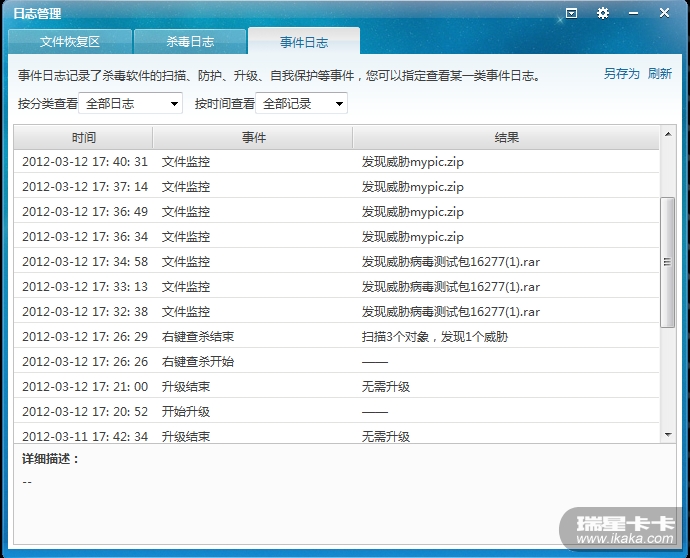Click the scrollbar up arrow
The image size is (690, 558).
tap(668, 134)
